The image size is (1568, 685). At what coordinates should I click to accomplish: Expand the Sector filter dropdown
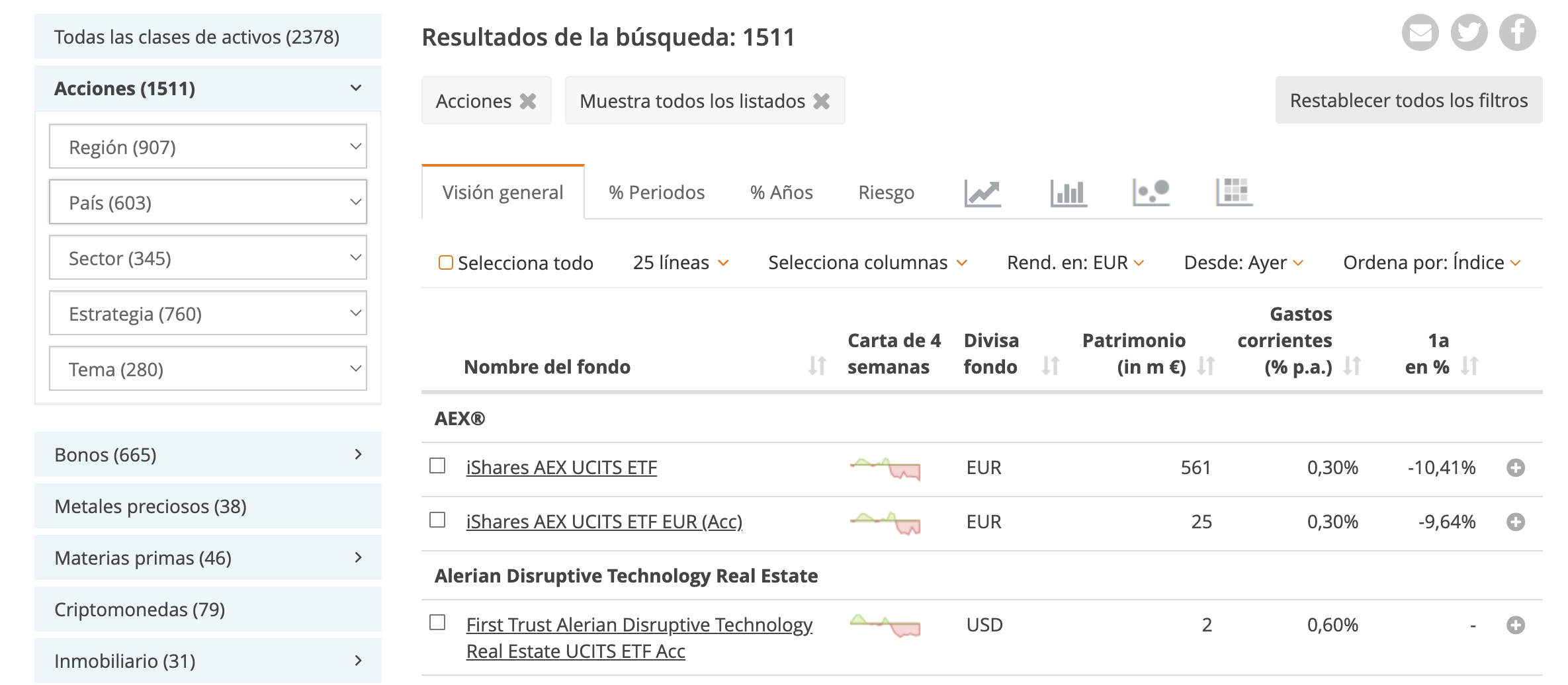[x=208, y=258]
